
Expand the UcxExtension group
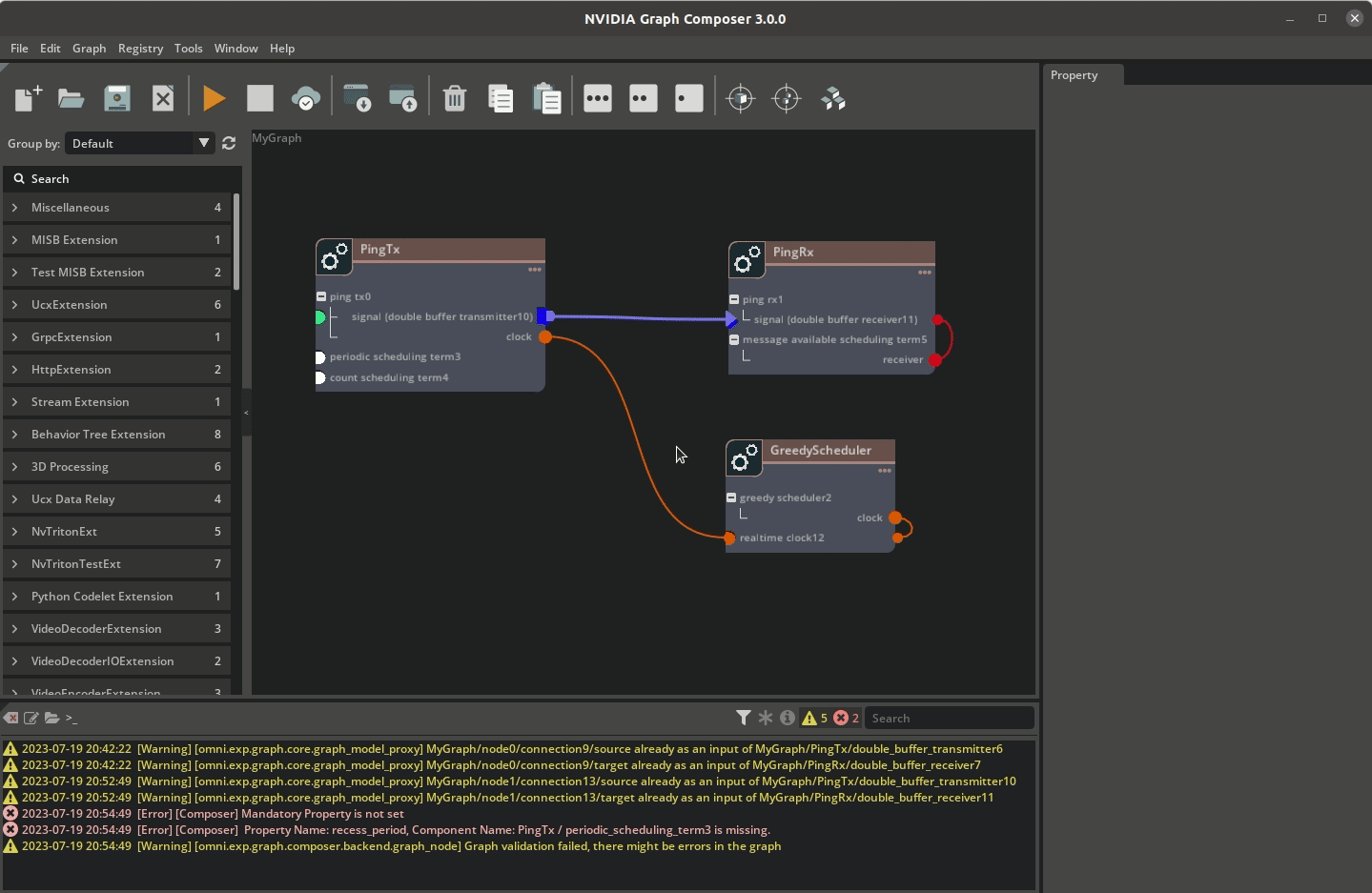[x=118, y=305]
